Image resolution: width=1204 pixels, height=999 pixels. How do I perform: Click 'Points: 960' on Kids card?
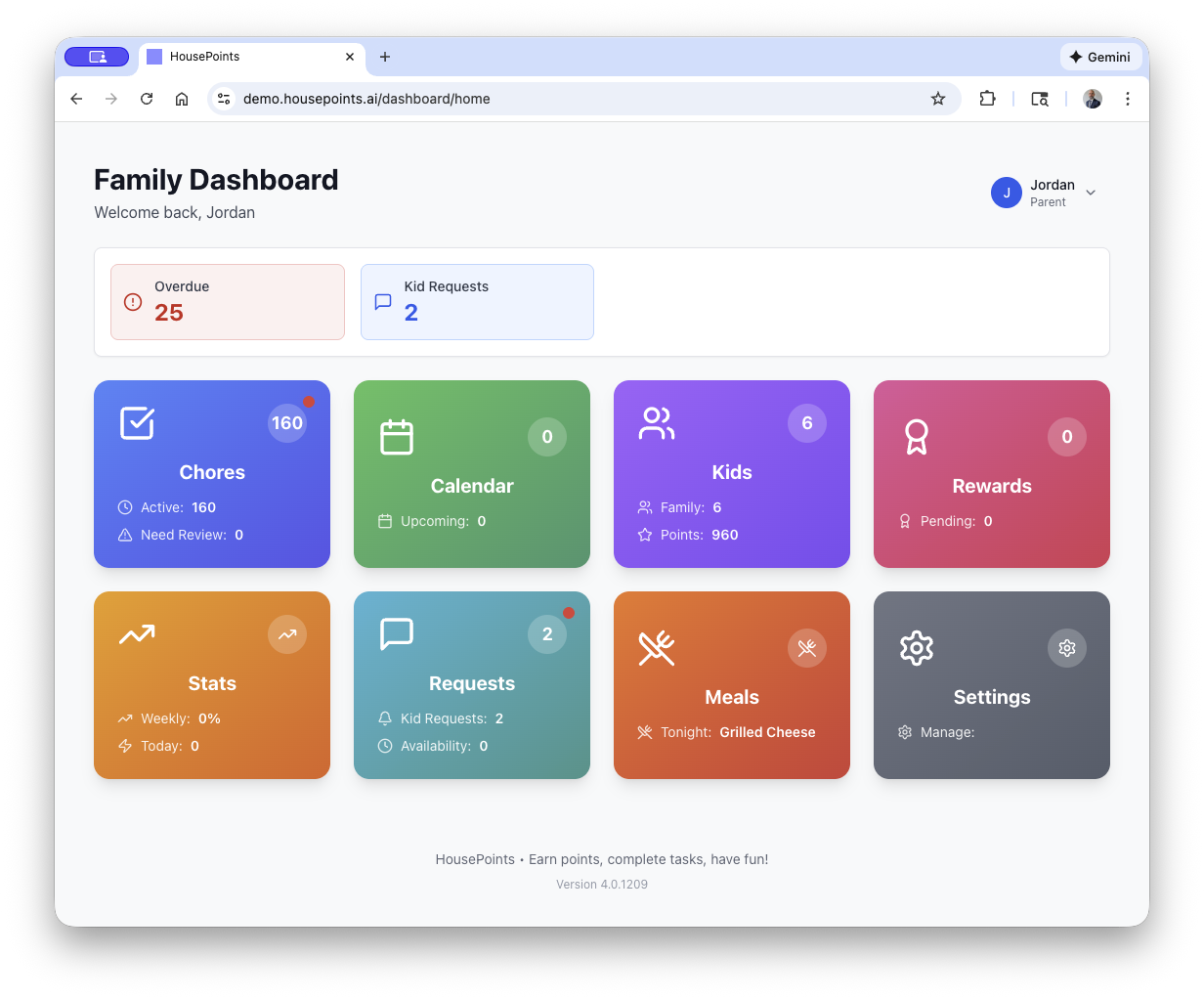pos(688,535)
